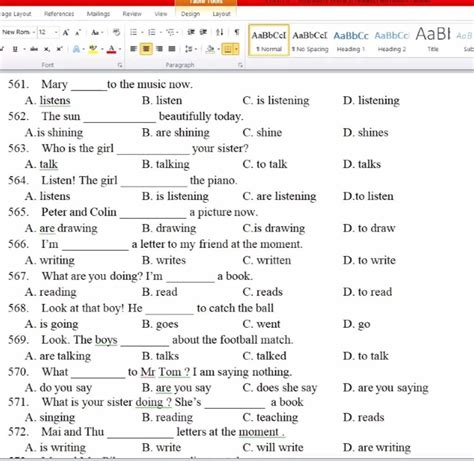The width and height of the screenshot is (474, 461).
Task: Apply bulleted list formatting
Action: tap(133, 32)
